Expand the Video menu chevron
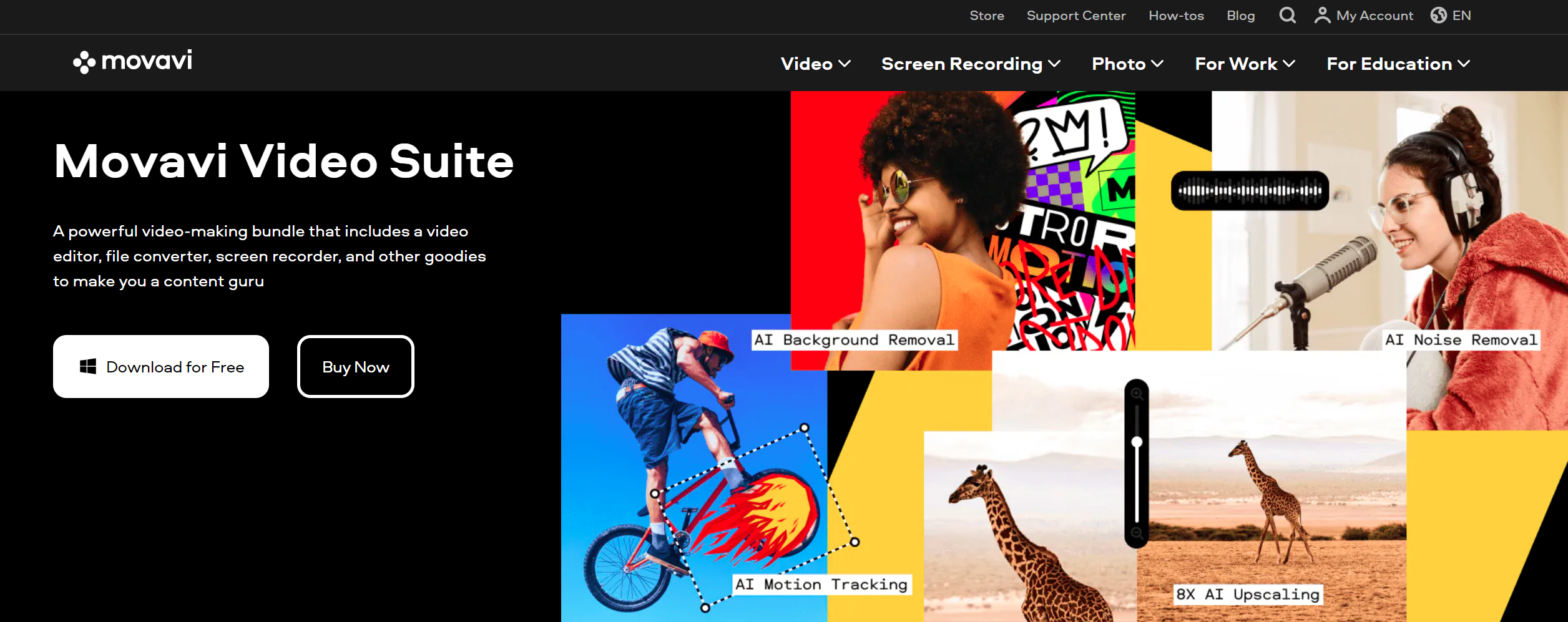 point(845,64)
